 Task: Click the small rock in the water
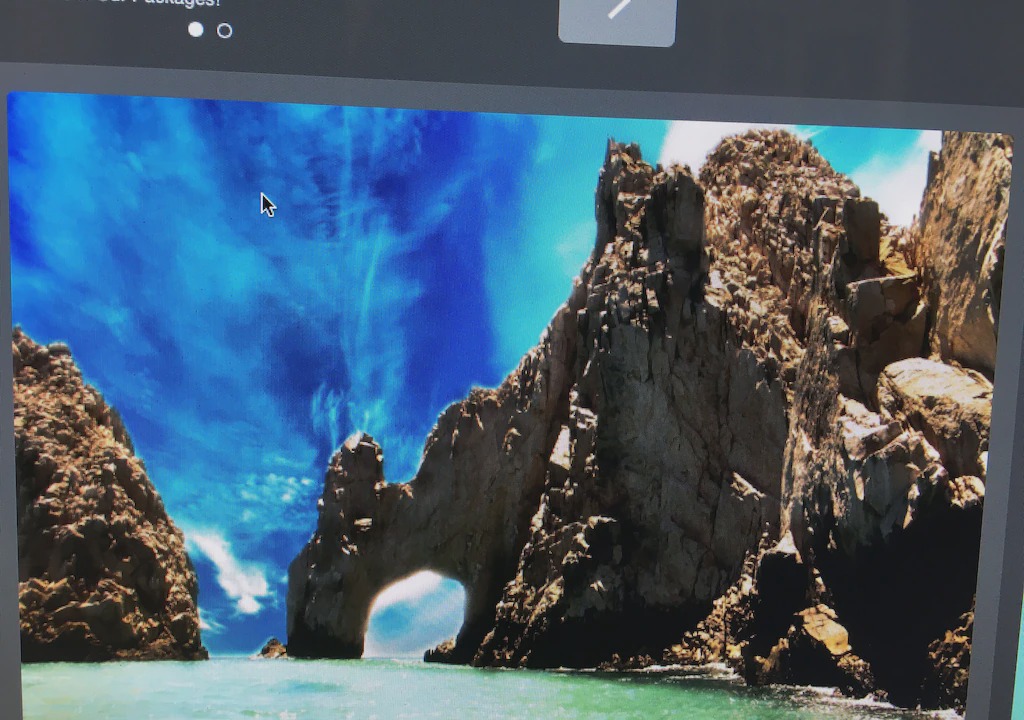point(273,648)
